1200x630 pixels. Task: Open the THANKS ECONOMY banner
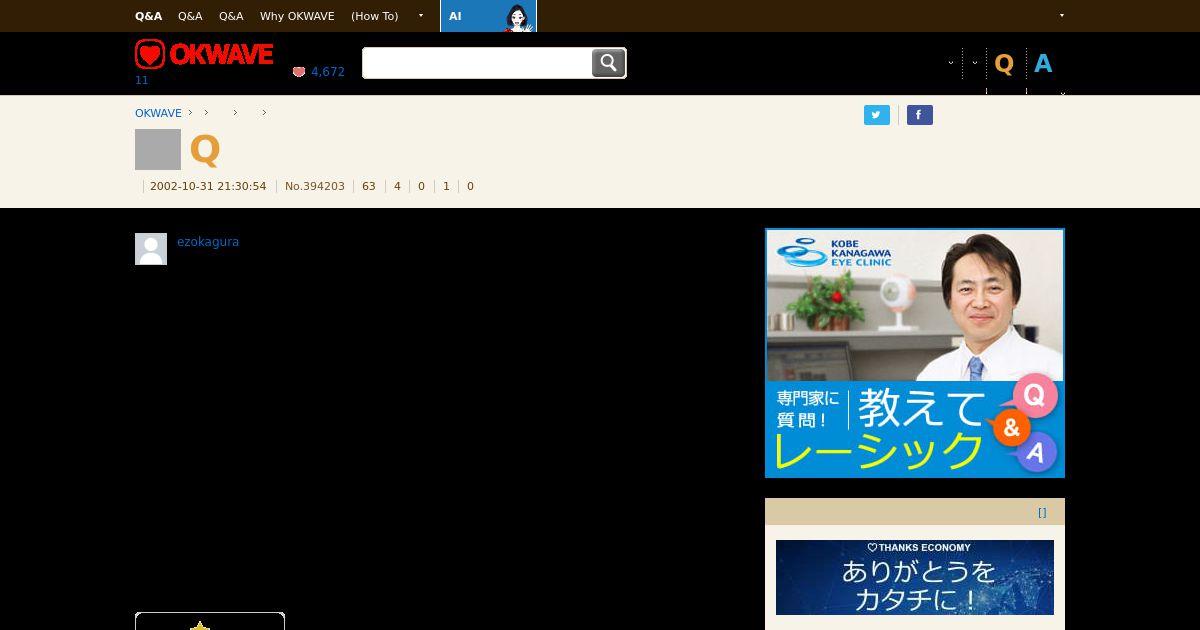915,578
